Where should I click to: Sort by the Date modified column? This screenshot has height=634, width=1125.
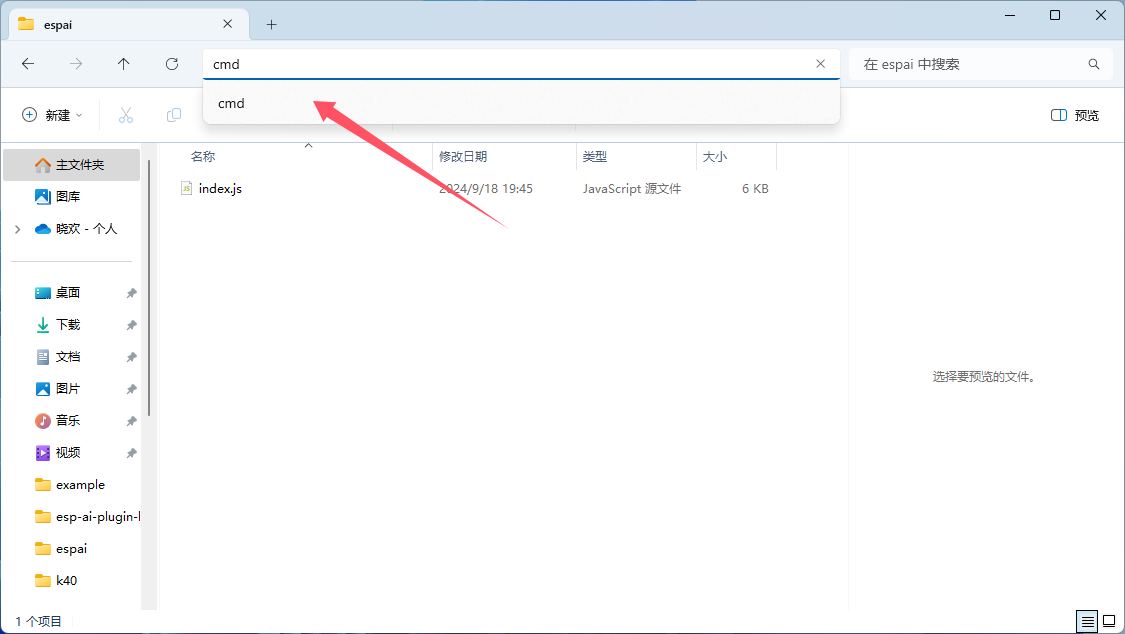pos(464,157)
